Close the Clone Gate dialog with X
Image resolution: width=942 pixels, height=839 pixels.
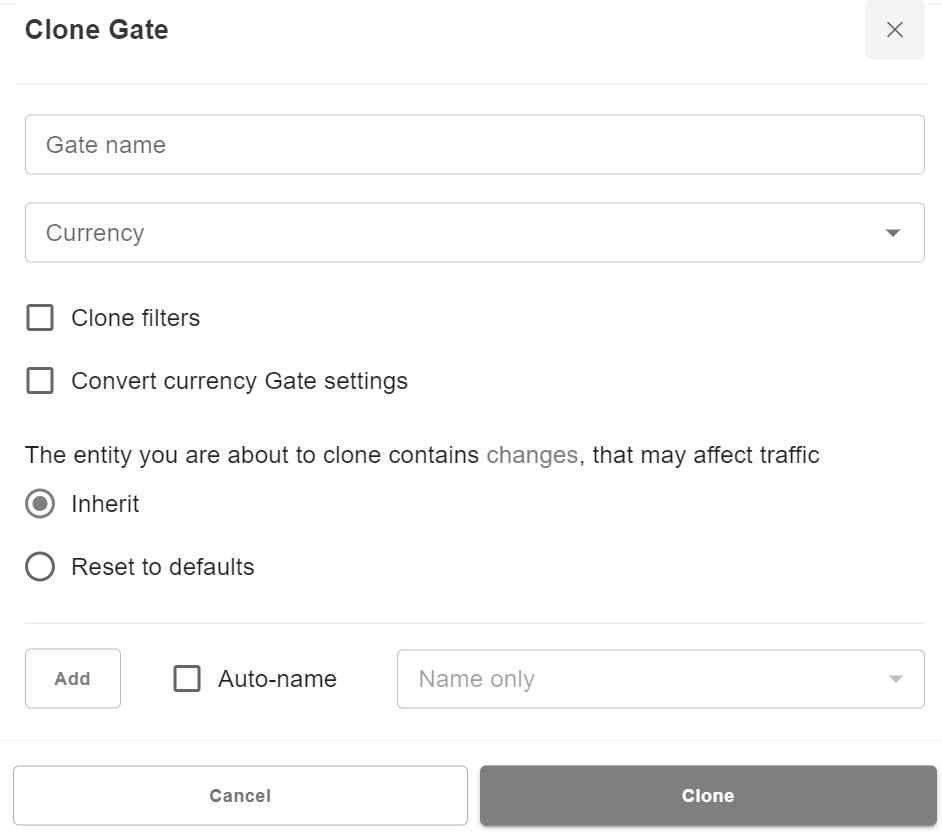tap(894, 30)
